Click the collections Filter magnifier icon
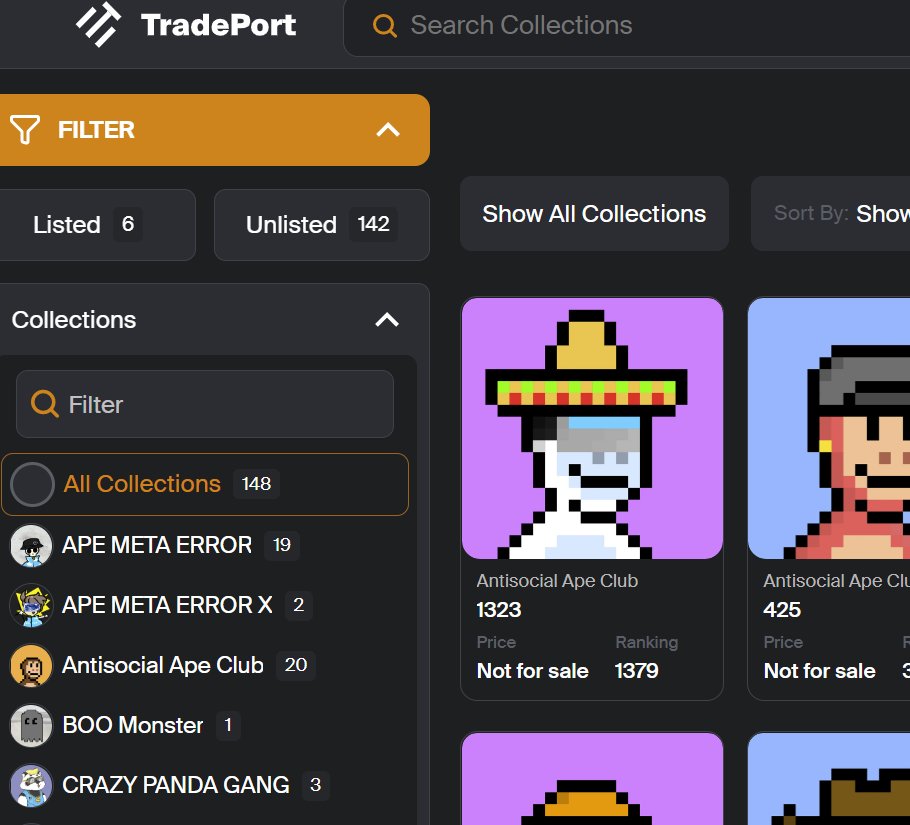Screen dimensions: 910x825 (x=45, y=404)
